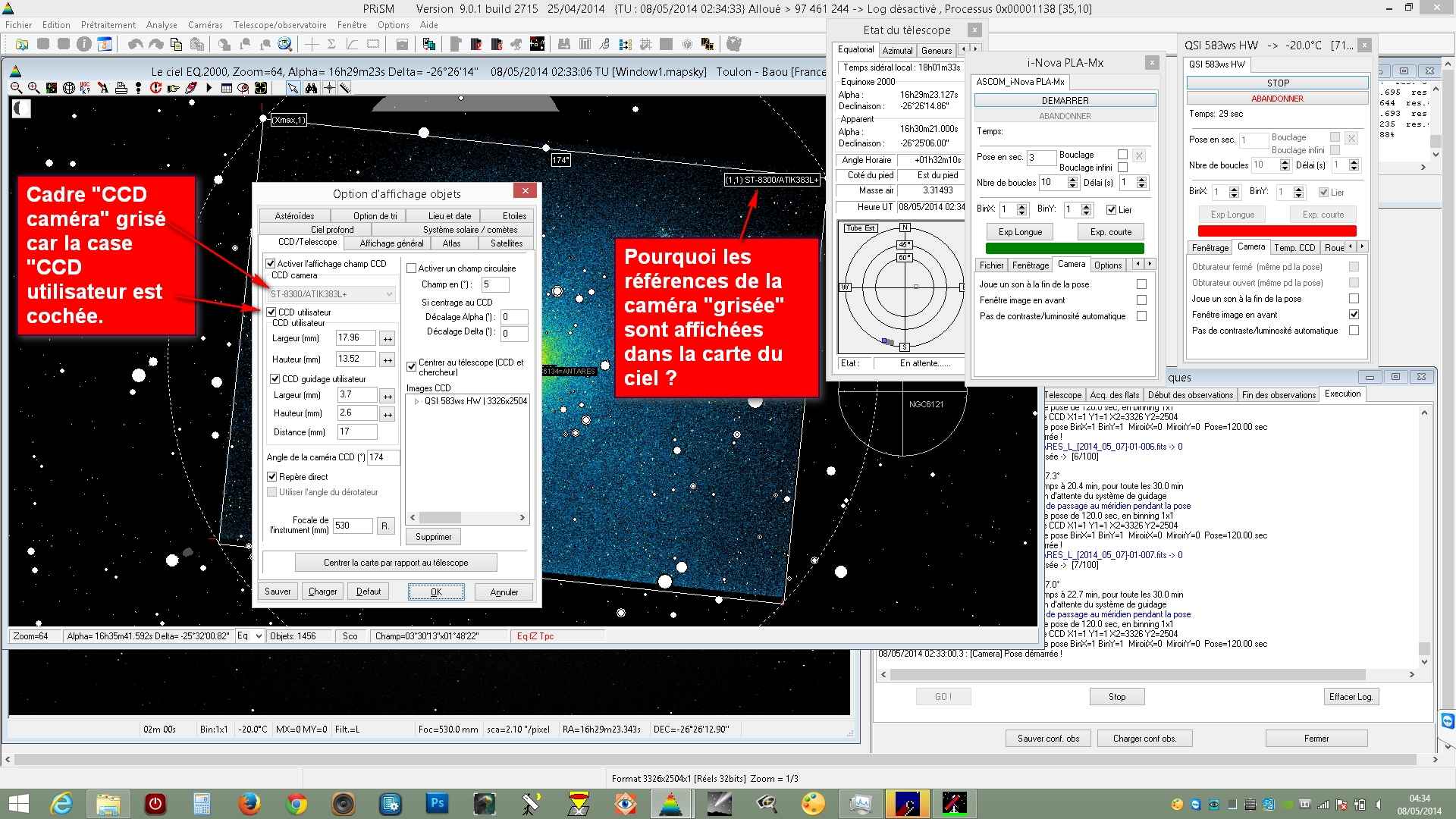Toggle Repère direct checkbox
Image resolution: width=1456 pixels, height=819 pixels.
[x=272, y=476]
